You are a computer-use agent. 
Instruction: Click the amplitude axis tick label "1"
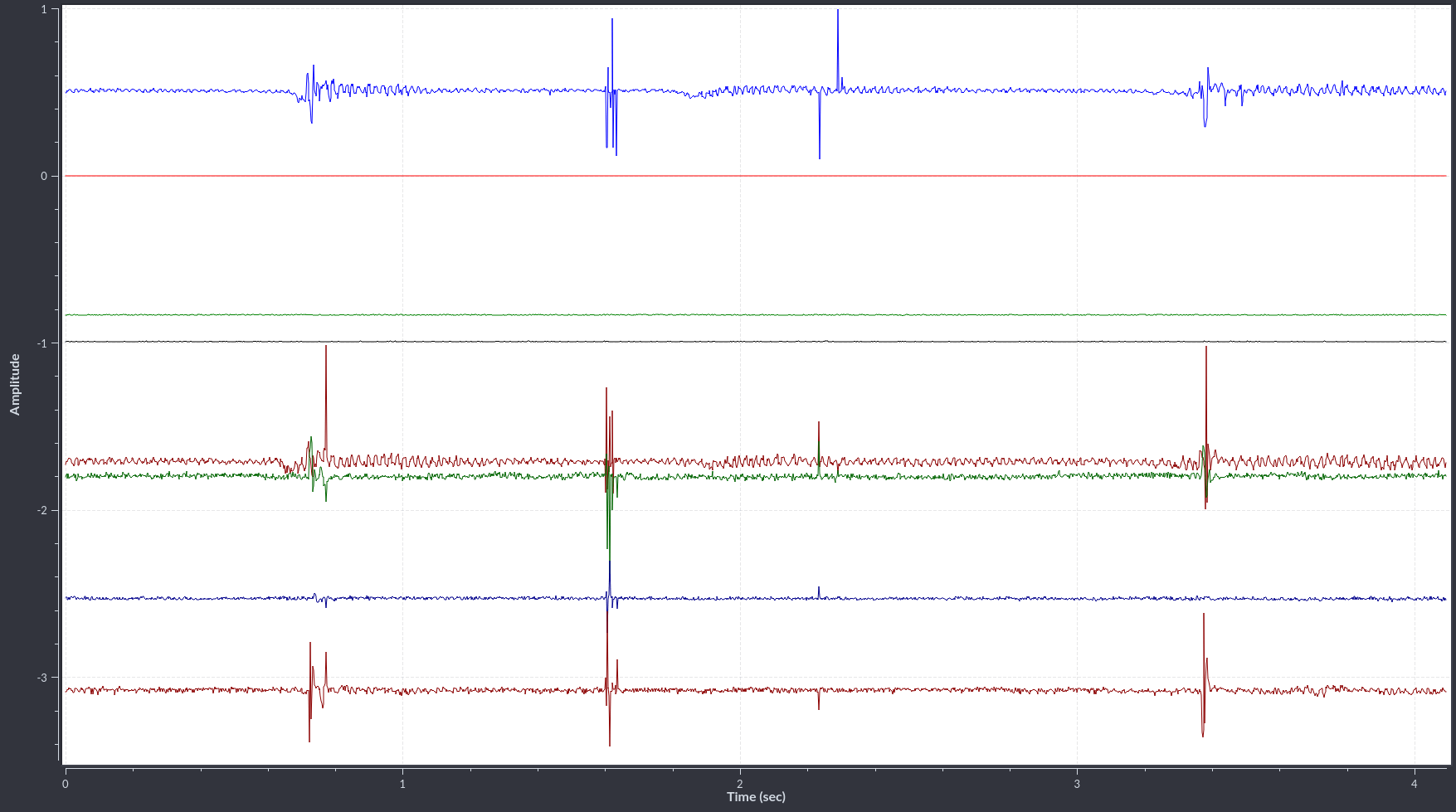point(44,9)
